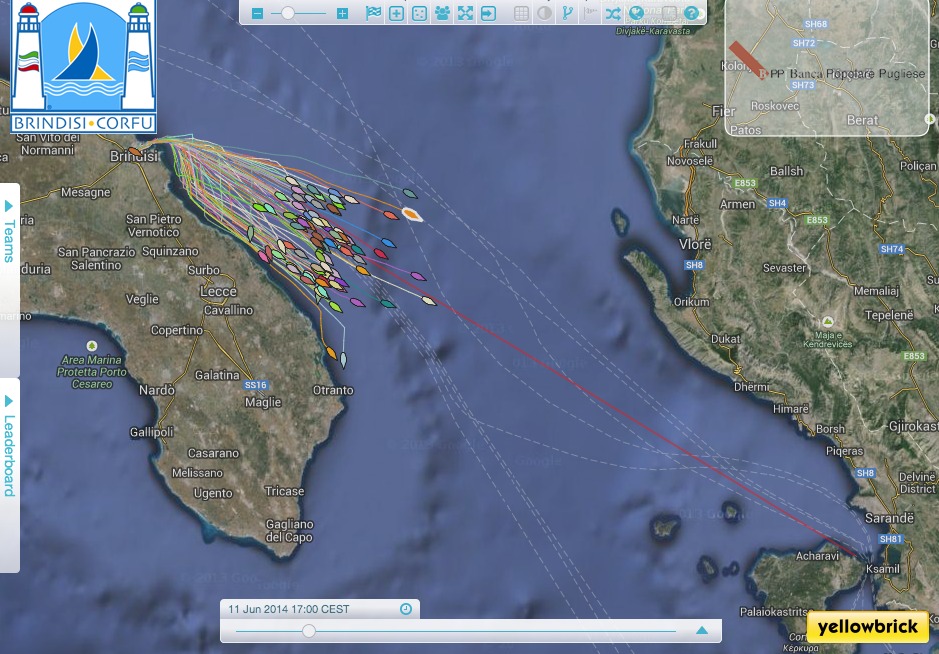Expand the Teams side panel
The height and width of the screenshot is (654, 939).
(9, 230)
